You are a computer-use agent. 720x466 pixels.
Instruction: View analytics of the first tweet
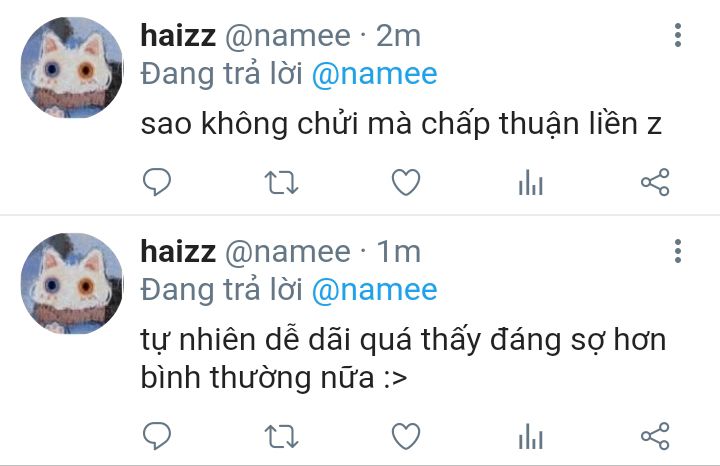click(531, 182)
